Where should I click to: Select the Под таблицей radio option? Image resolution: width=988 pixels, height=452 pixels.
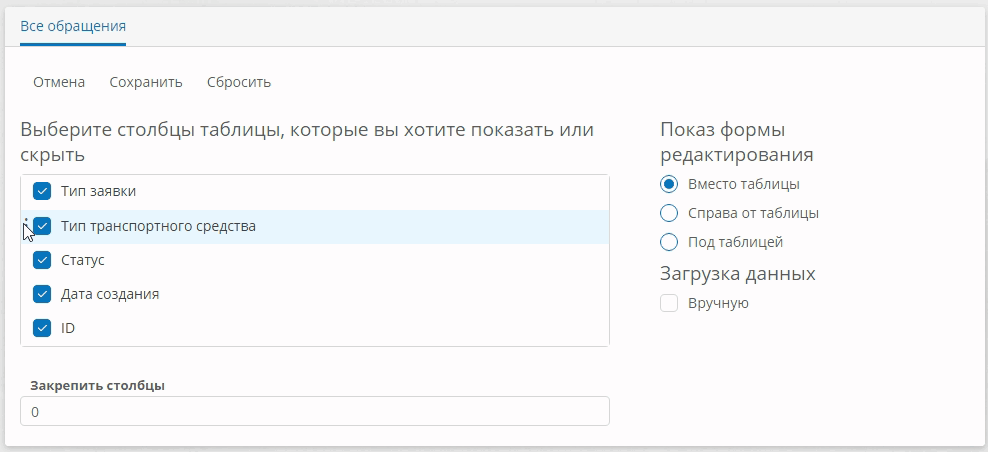(669, 242)
